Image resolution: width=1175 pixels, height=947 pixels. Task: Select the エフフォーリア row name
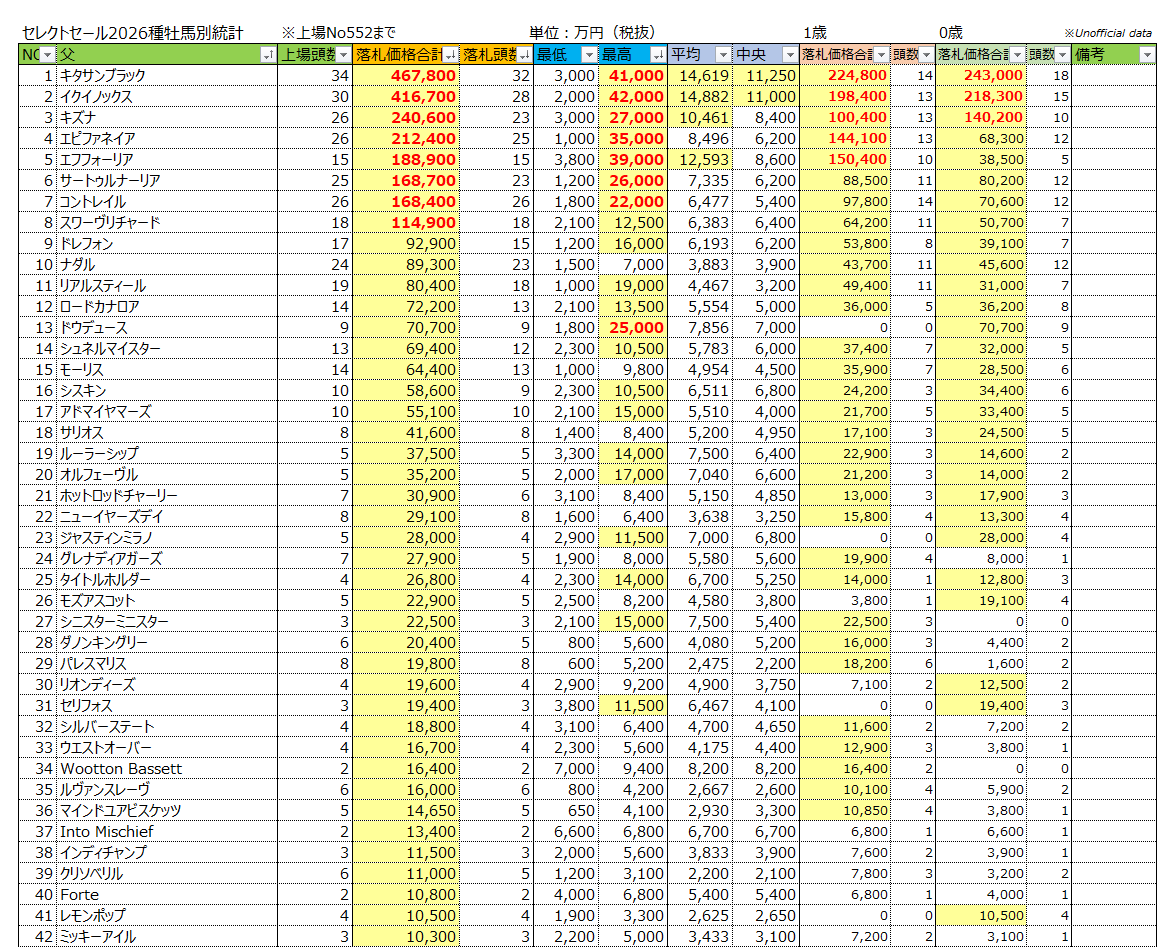pos(167,160)
